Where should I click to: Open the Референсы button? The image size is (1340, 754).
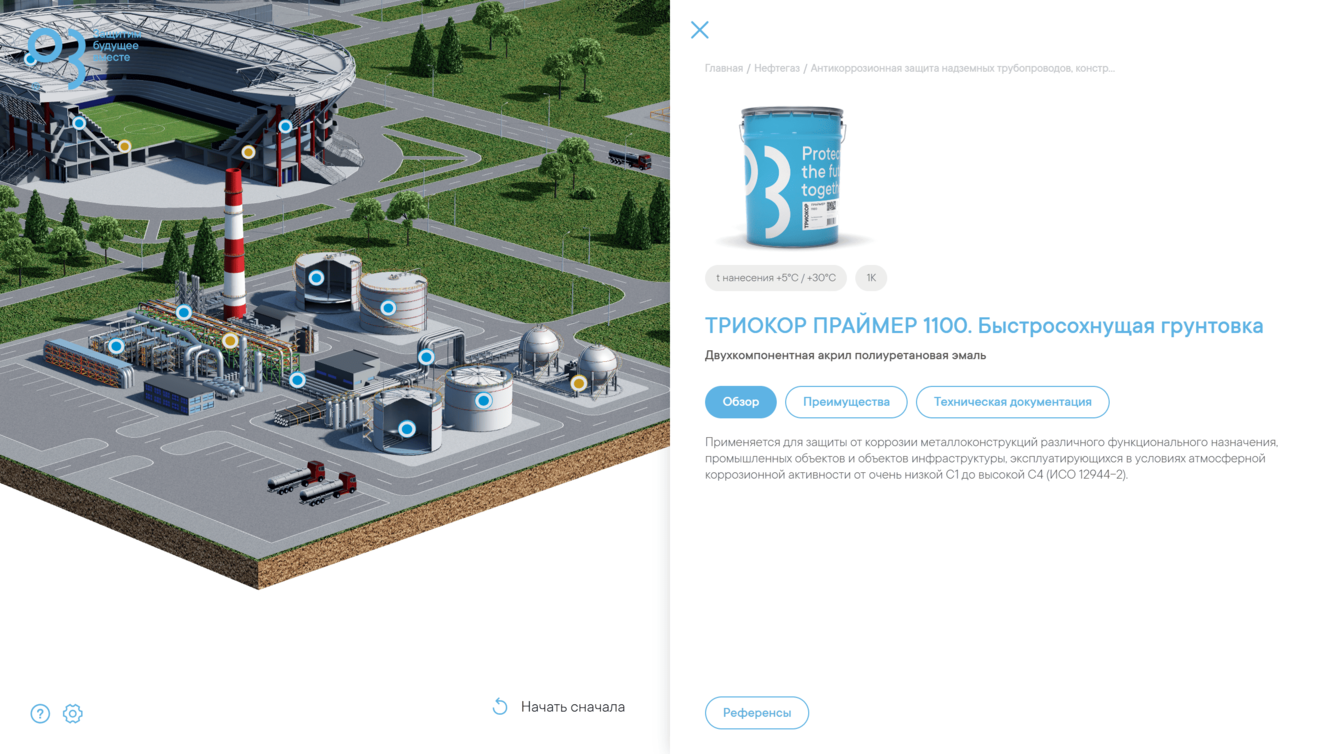[x=757, y=713]
